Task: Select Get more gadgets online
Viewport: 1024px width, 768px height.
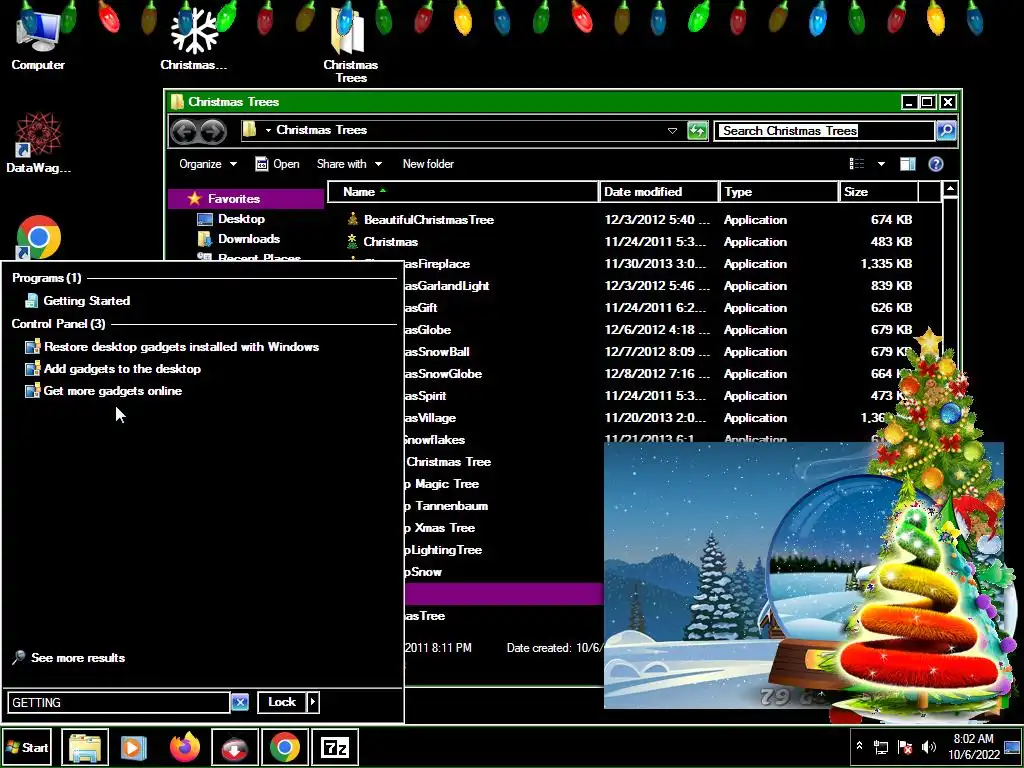Action: click(103, 391)
